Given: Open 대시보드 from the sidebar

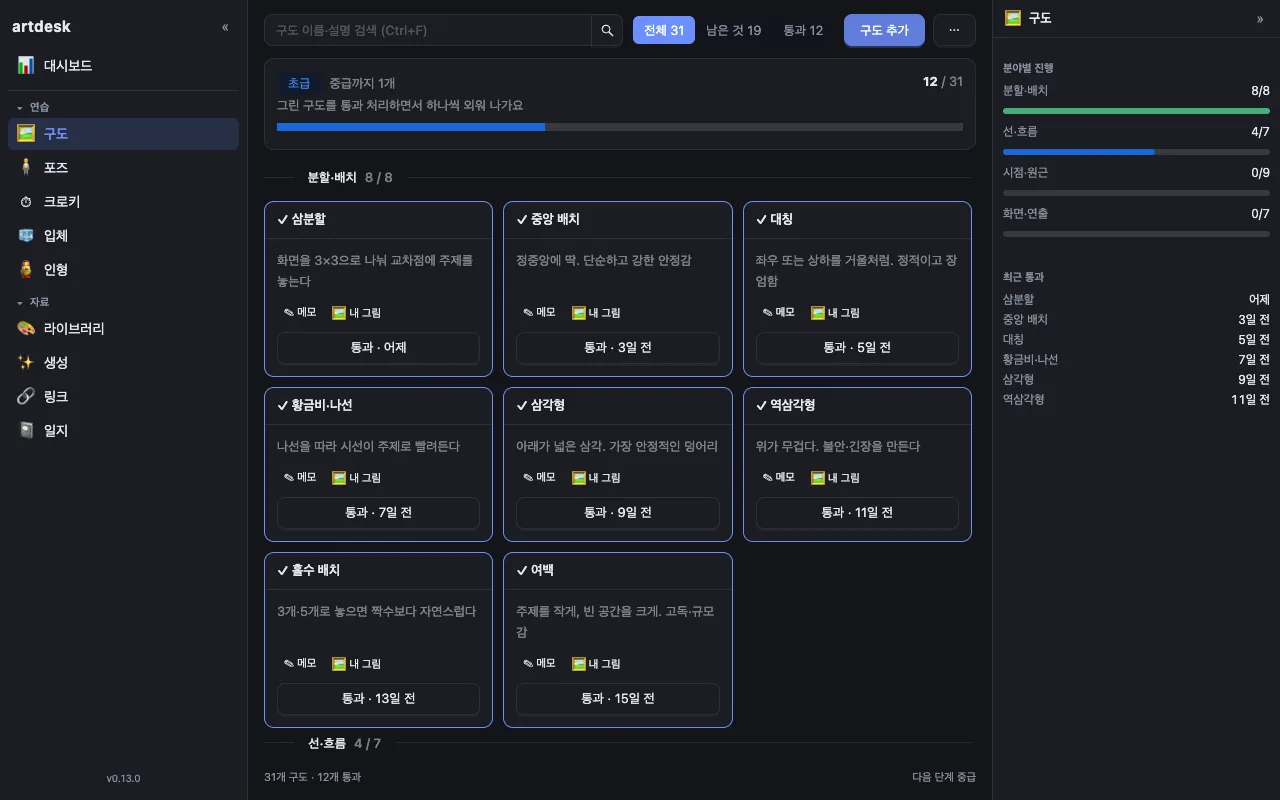Looking at the screenshot, I should (123, 65).
